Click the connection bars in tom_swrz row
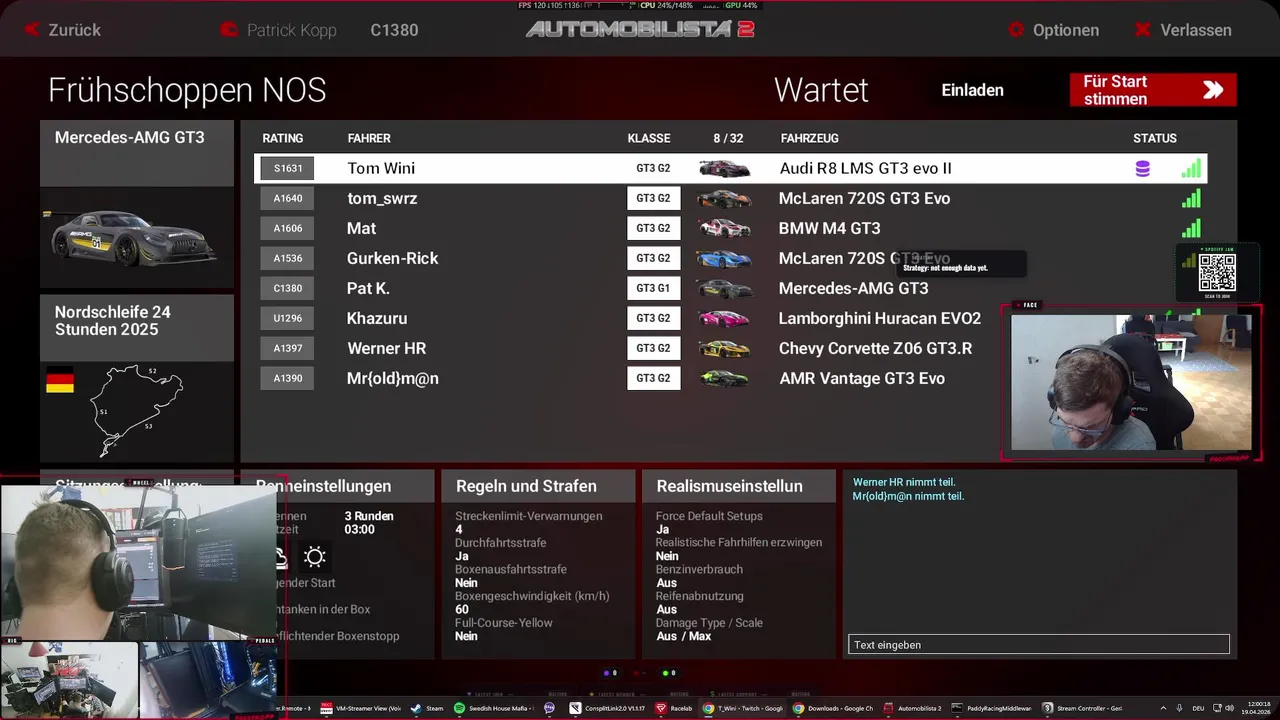 [x=1191, y=198]
